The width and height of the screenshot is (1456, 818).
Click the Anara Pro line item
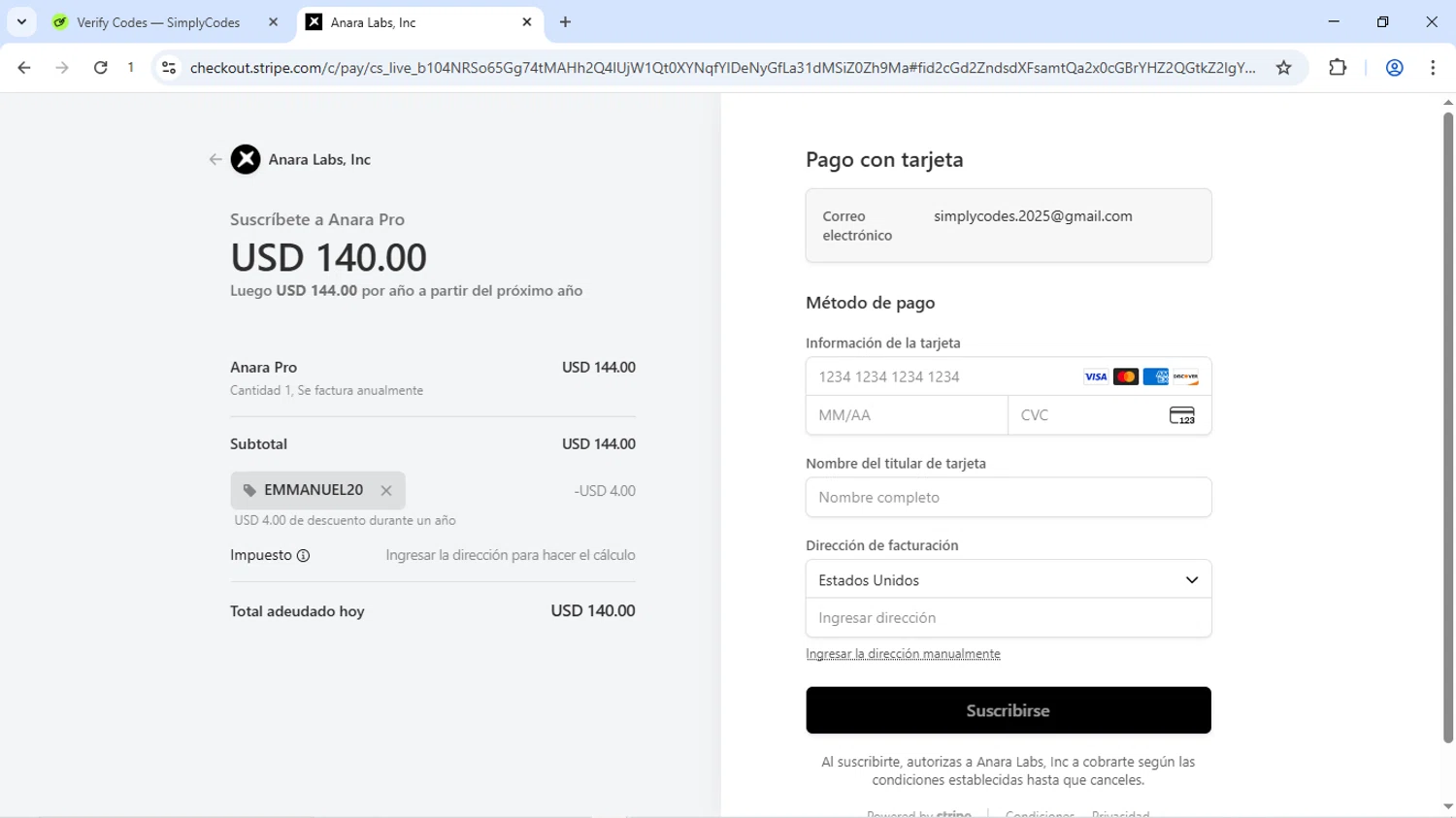263,368
